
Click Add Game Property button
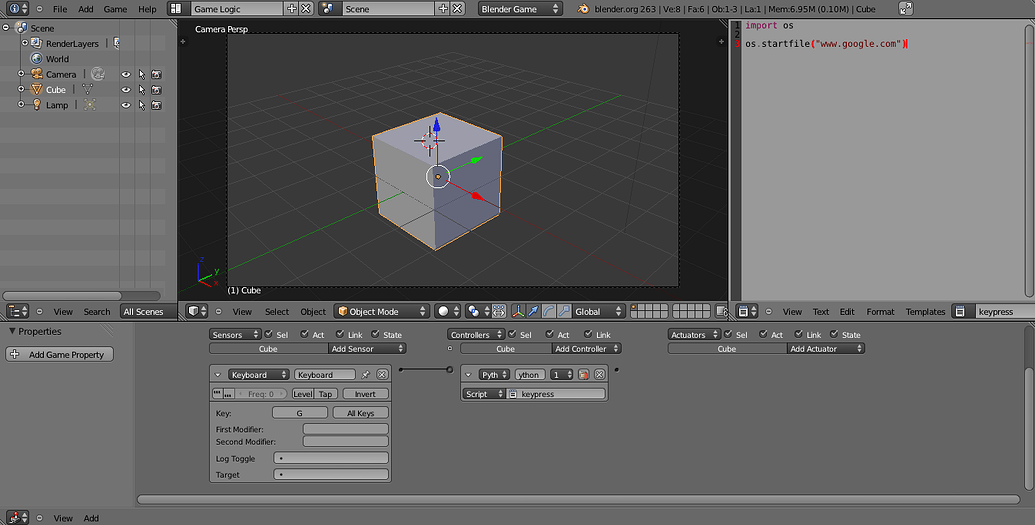pyautogui.click(x=59, y=354)
